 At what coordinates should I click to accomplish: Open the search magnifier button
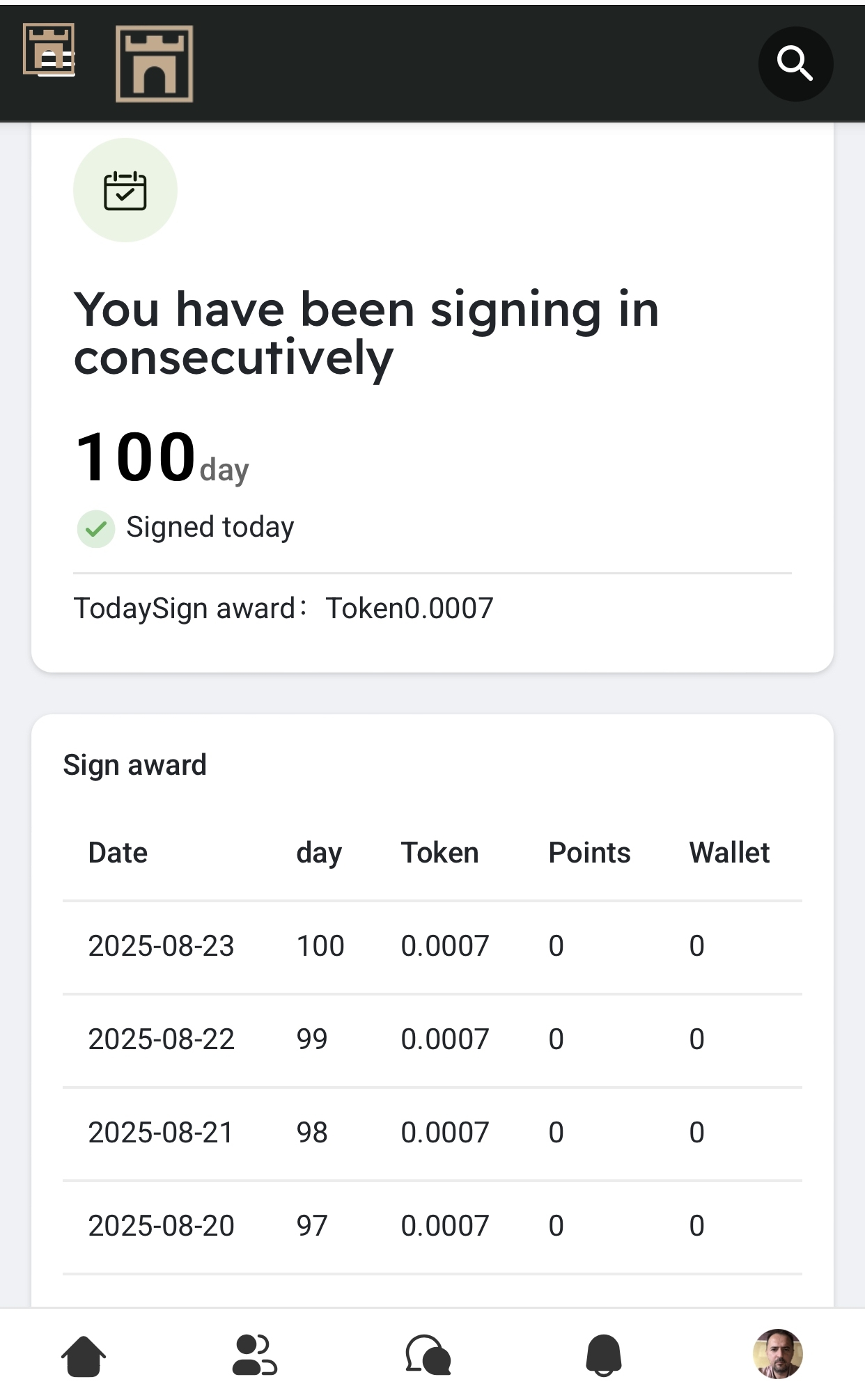point(795,64)
